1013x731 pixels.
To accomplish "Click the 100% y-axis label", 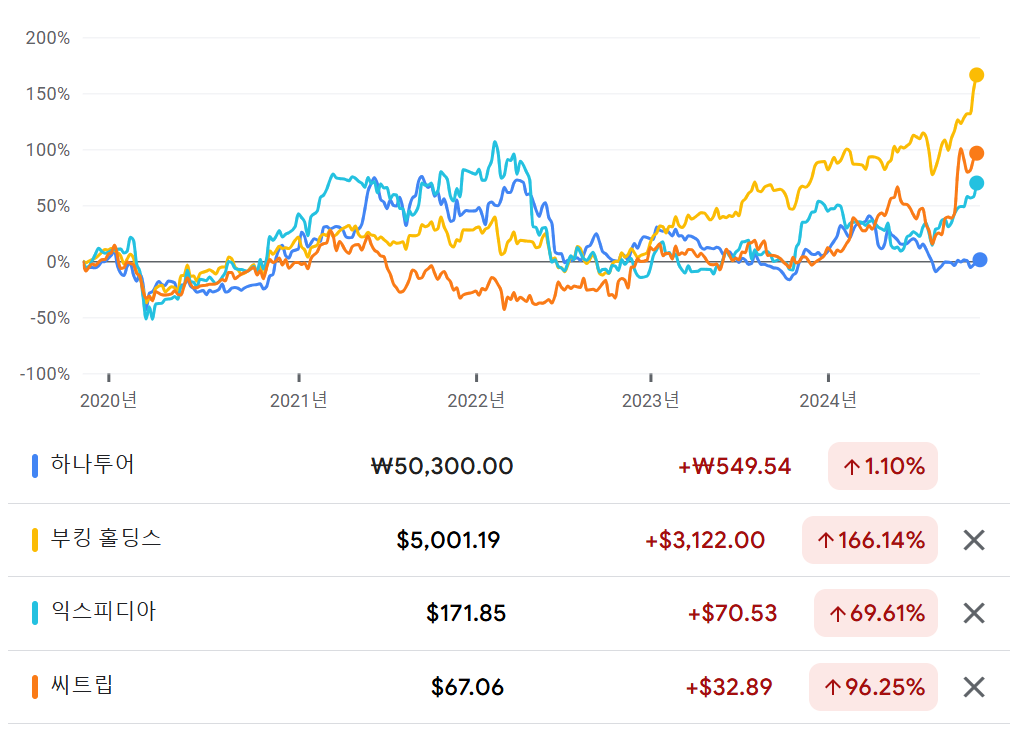I will (48, 150).
